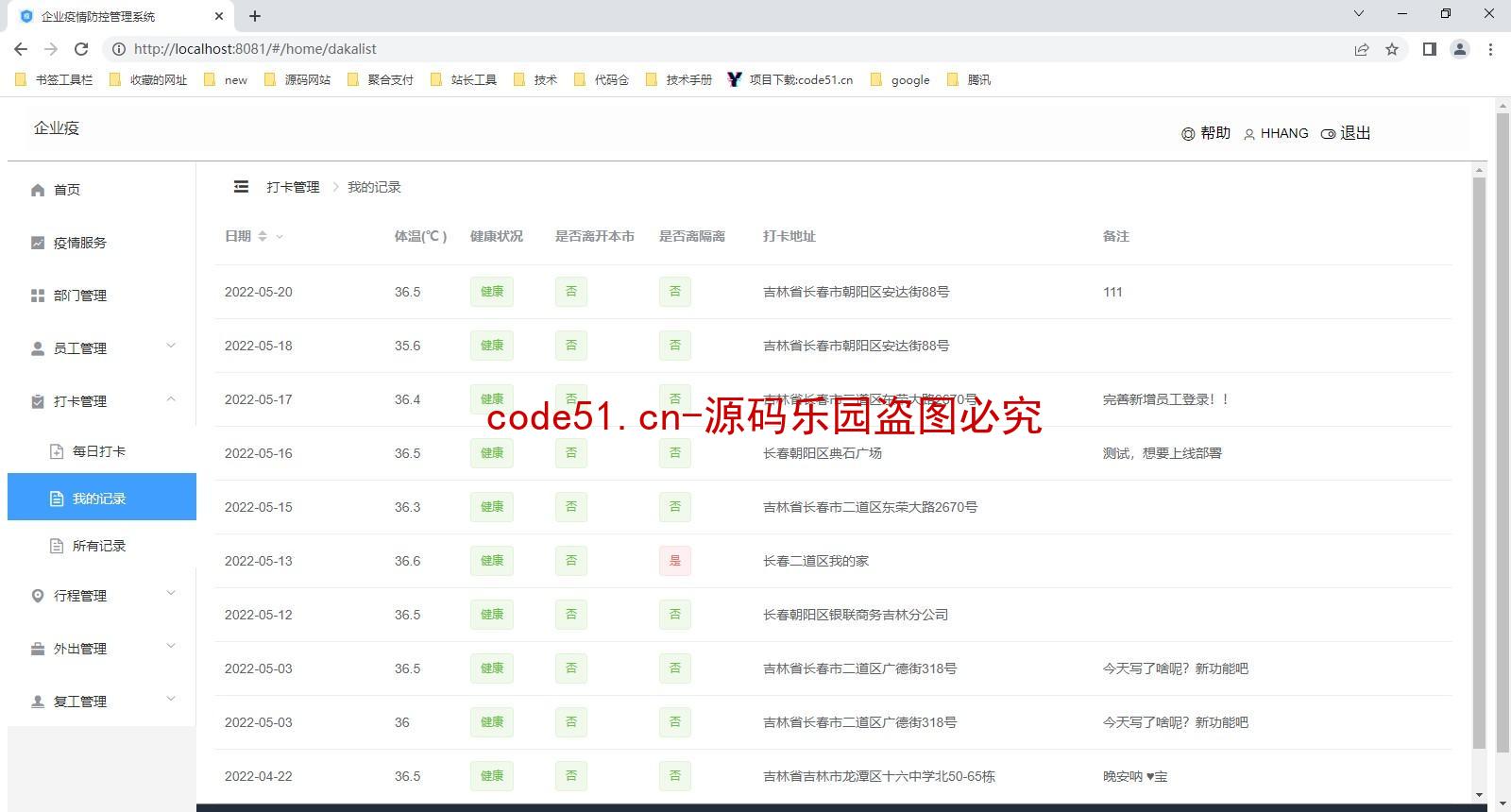Open the 部门管理 menu item
The height and width of the screenshot is (812, 1511).
coord(102,296)
